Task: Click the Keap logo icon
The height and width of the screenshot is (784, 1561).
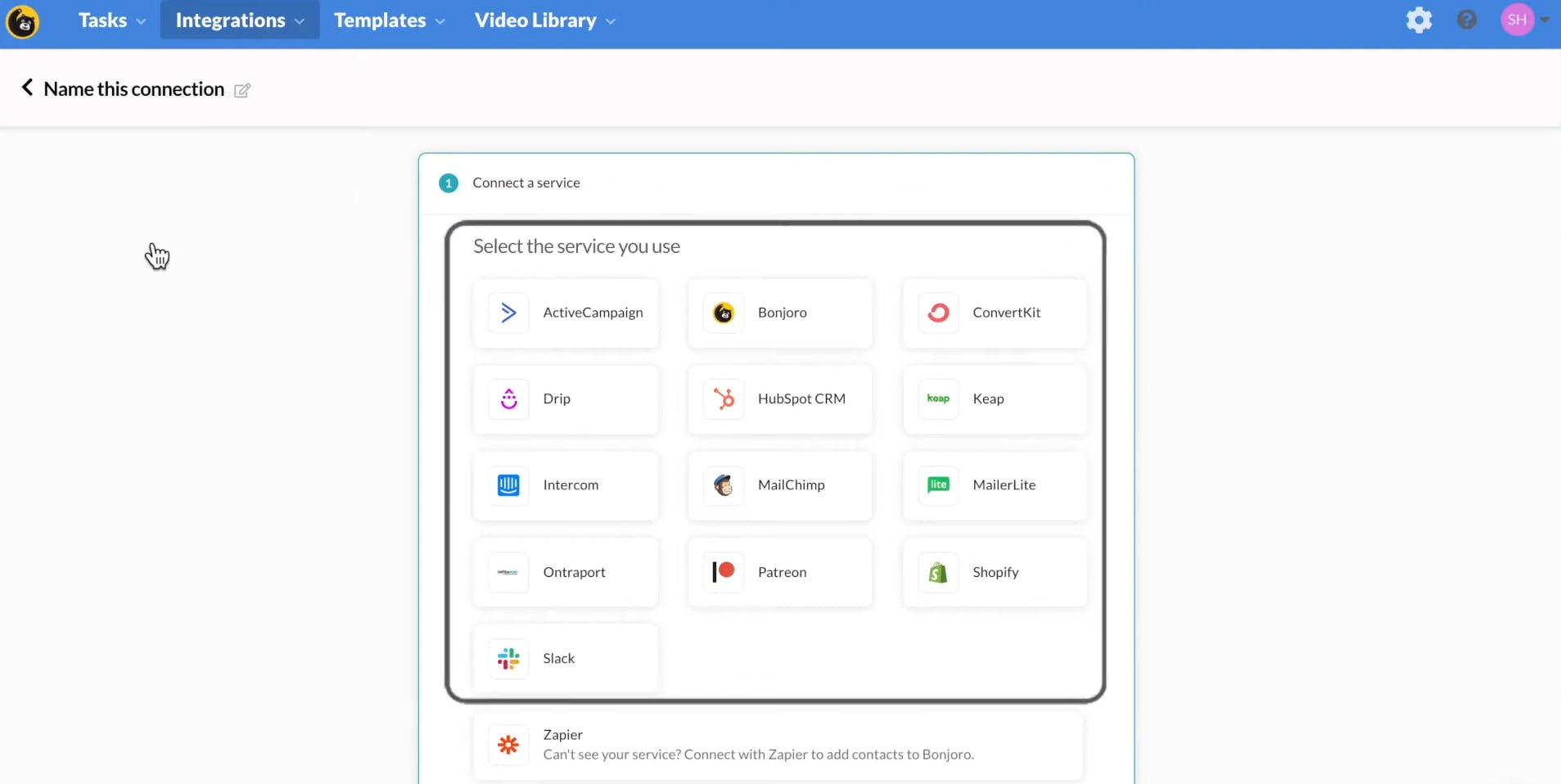Action: [x=938, y=399]
